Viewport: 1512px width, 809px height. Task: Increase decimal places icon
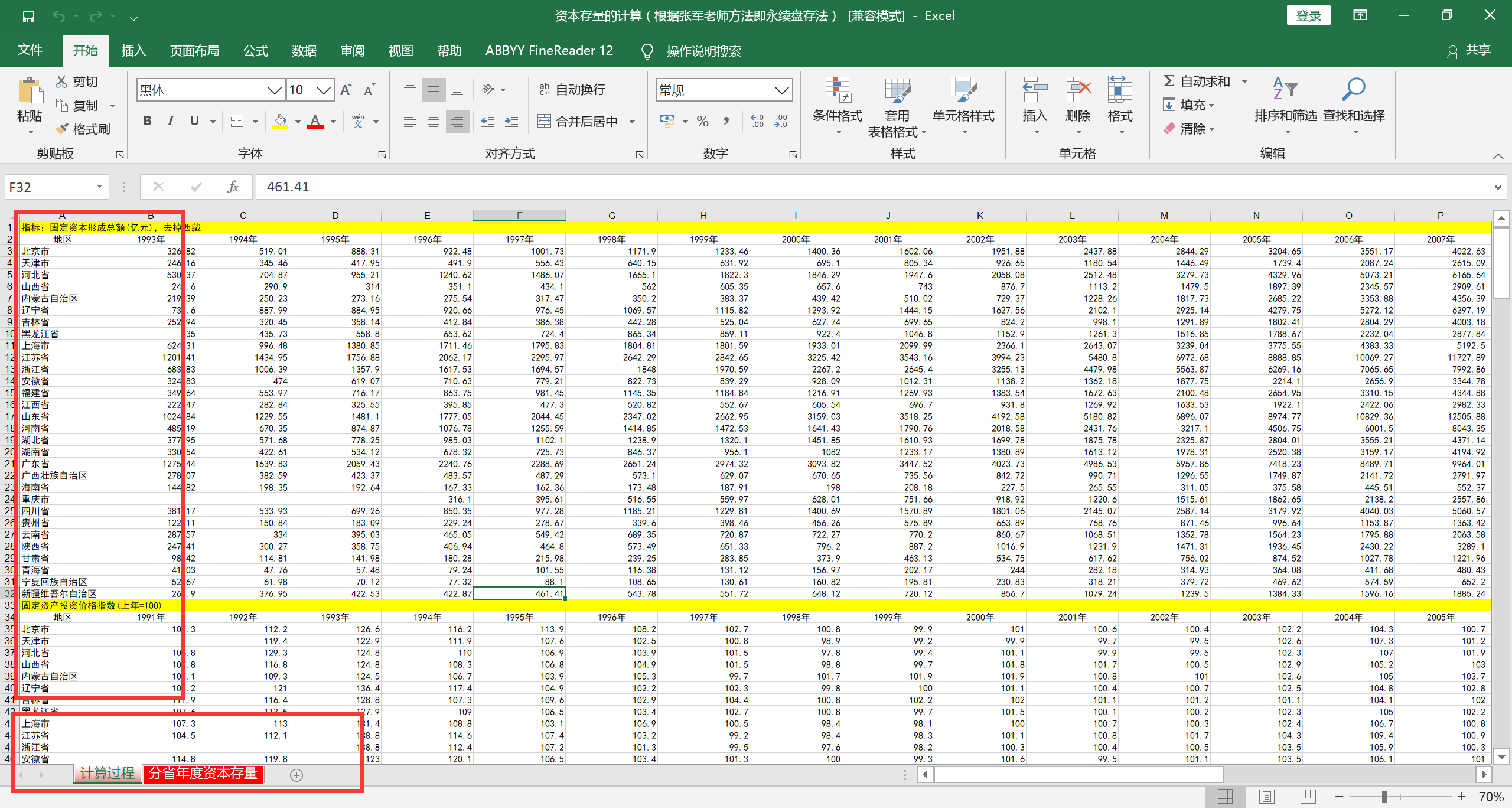pos(757,121)
